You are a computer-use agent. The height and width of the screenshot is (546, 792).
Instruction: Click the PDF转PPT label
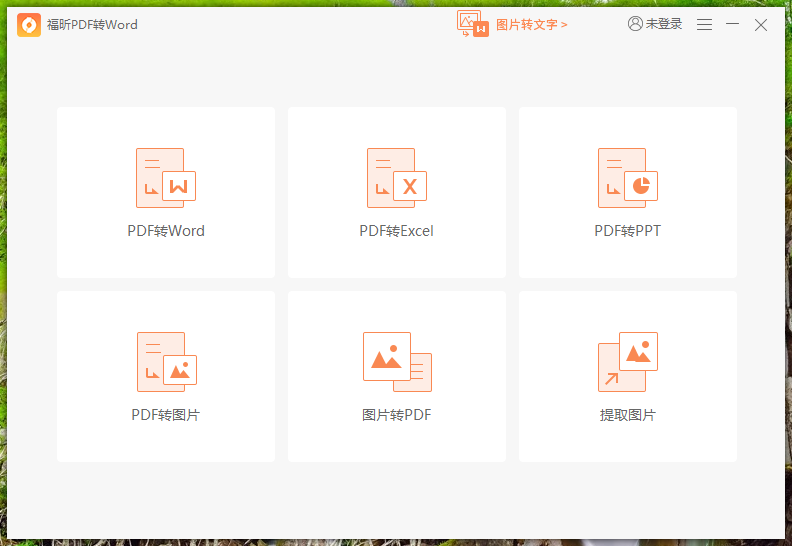[627, 231]
